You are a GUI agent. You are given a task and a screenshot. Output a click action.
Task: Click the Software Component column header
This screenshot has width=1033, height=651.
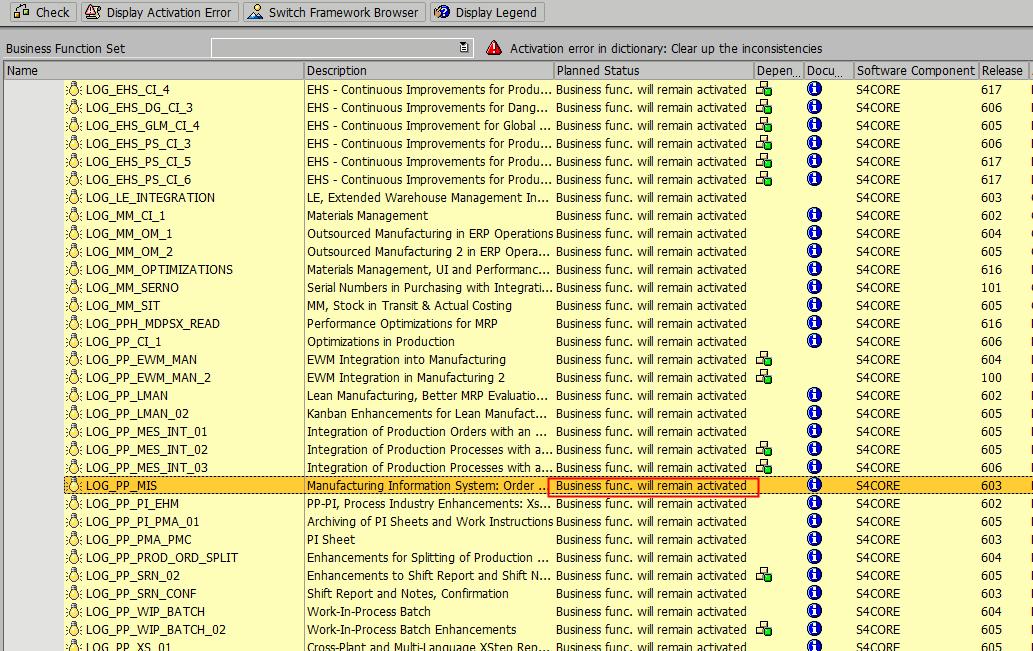tap(914, 70)
